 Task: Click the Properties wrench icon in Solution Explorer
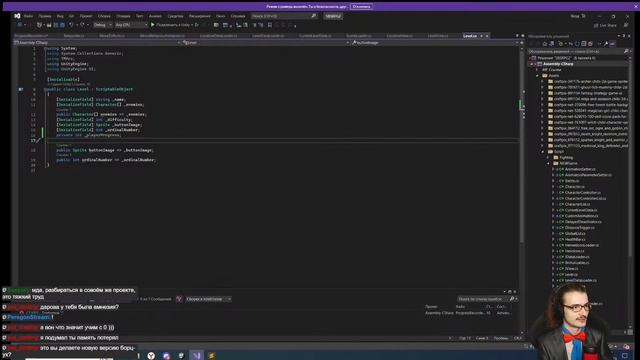coord(606,44)
